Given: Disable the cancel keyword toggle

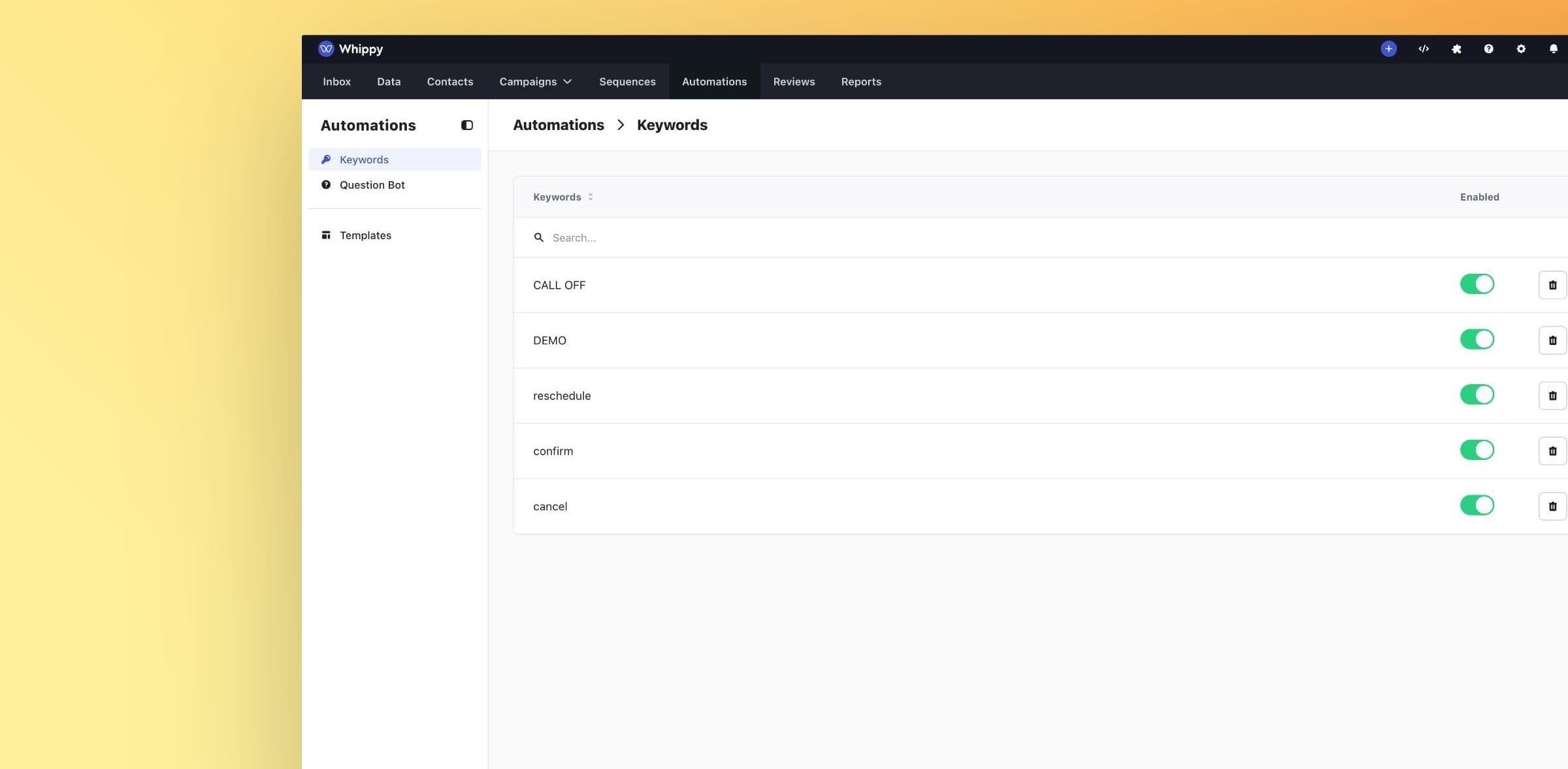Looking at the screenshot, I should tap(1477, 505).
